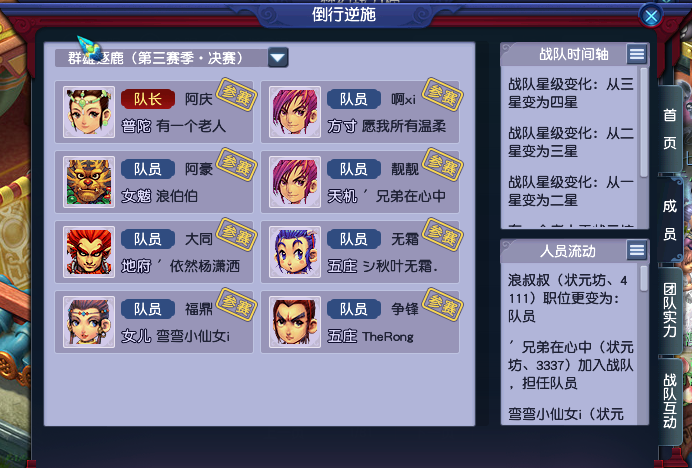The image size is (692, 468).
Task: Click captain 阿庆's avatar portrait
Action: click(x=89, y=112)
